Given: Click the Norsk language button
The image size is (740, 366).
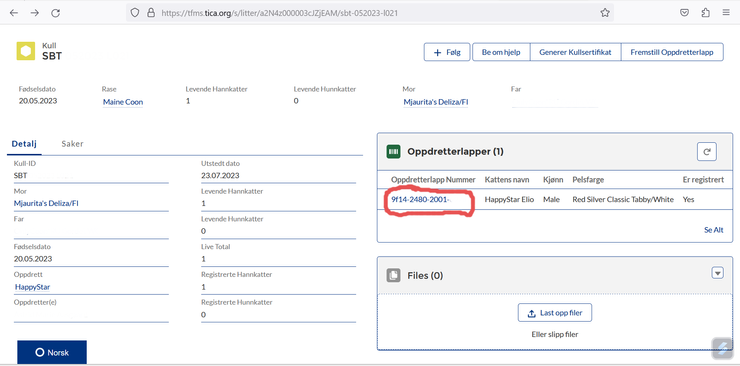Looking at the screenshot, I should point(52,352).
